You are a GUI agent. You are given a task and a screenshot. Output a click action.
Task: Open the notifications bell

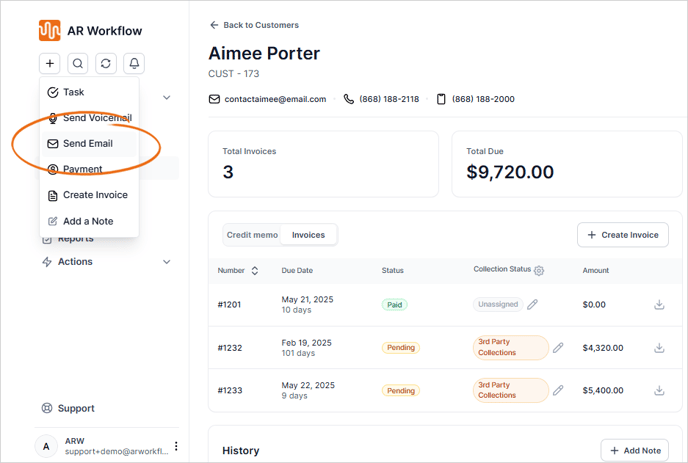[134, 63]
